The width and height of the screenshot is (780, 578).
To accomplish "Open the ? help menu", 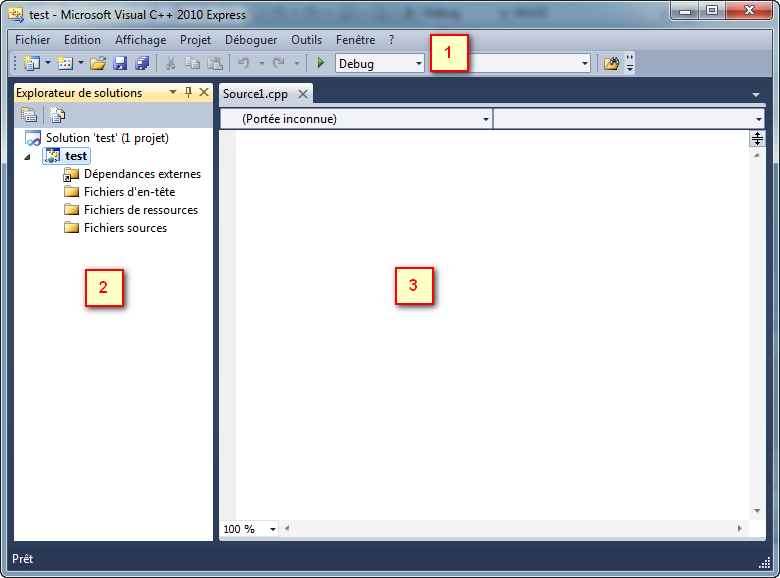I will (x=391, y=40).
